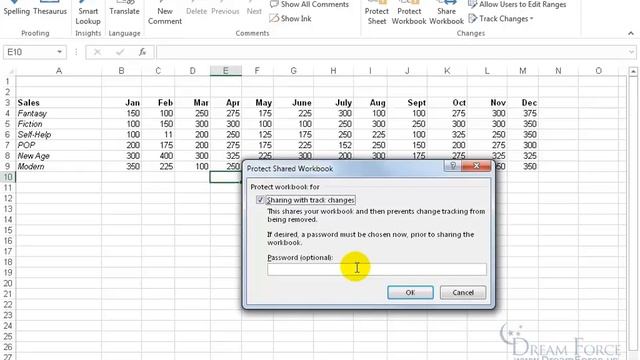
Task: Select the 'Modern' row label cell
Action: click(x=58, y=166)
